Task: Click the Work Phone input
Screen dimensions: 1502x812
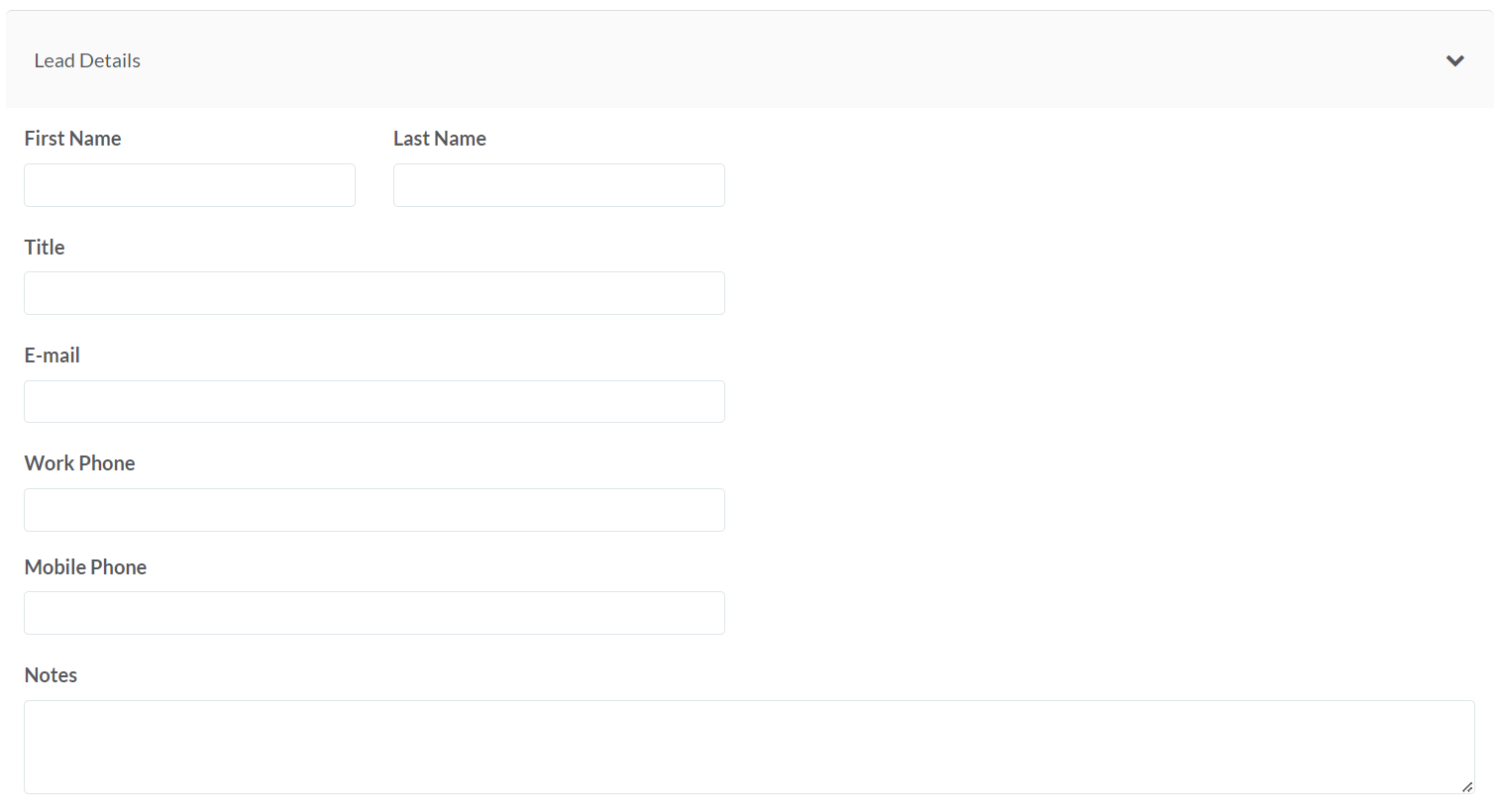Action: [374, 510]
